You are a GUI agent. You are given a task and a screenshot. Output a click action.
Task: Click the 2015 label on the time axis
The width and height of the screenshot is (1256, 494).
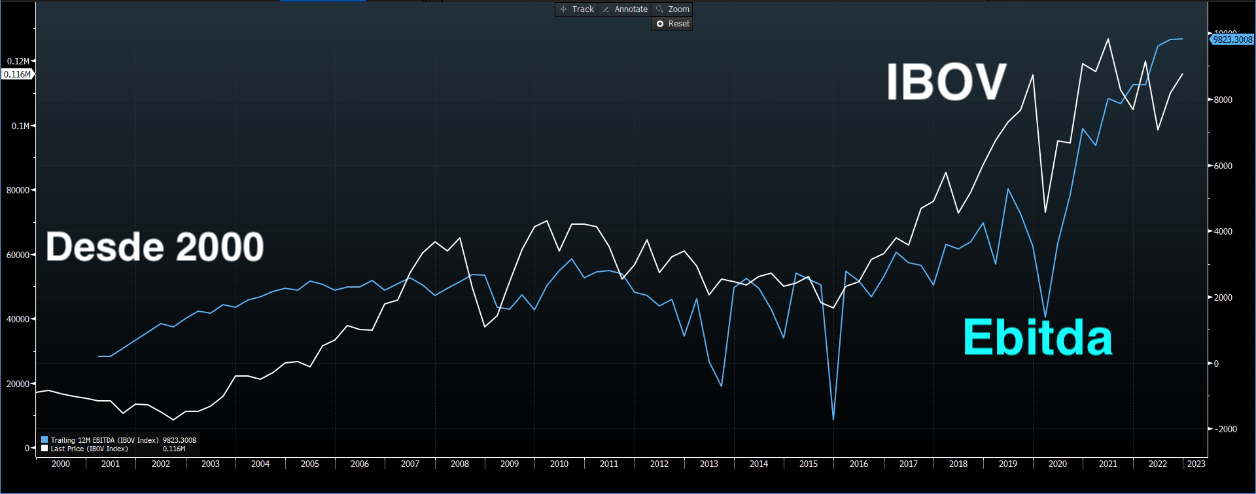point(808,464)
